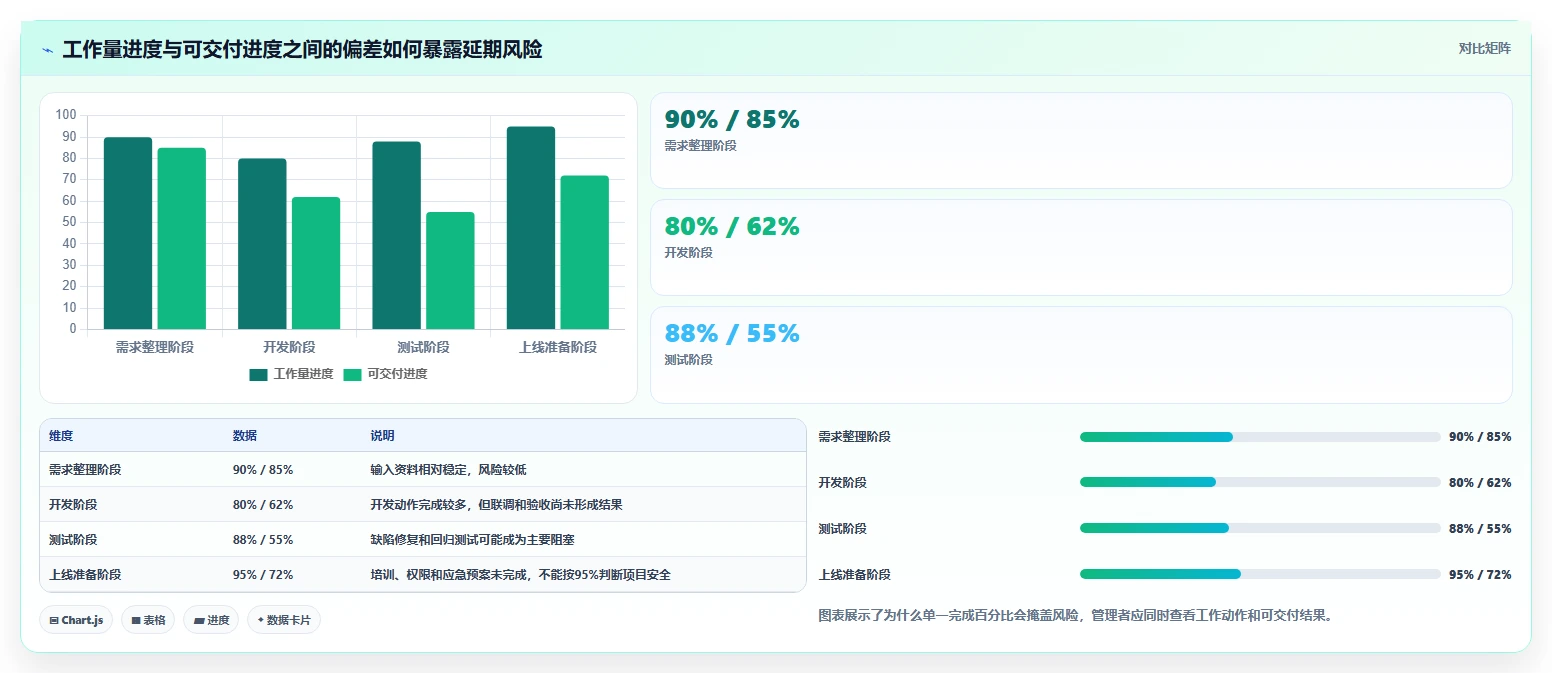Viewport: 1552px width, 673px height.
Task: Click the note about 联调和验收尚未形成结果
Action: (497, 504)
